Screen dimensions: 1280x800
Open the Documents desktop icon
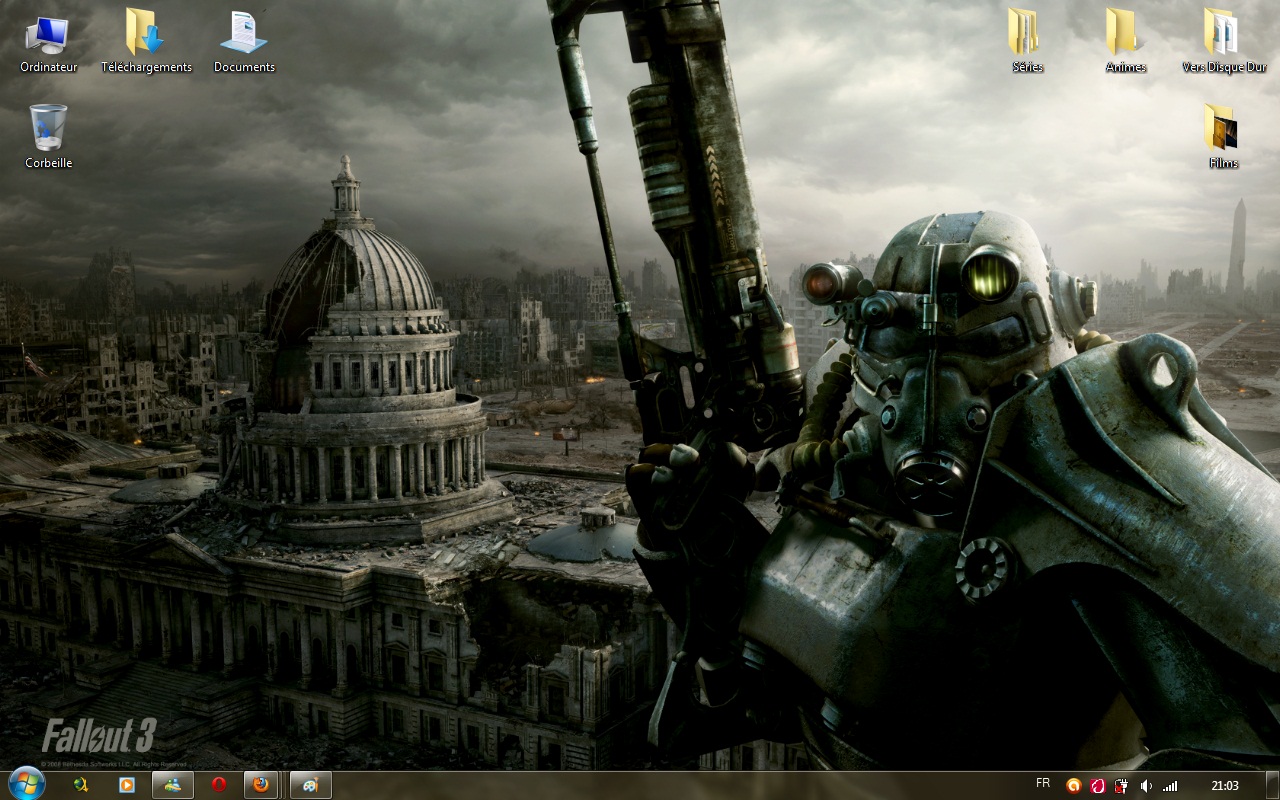(x=244, y=44)
